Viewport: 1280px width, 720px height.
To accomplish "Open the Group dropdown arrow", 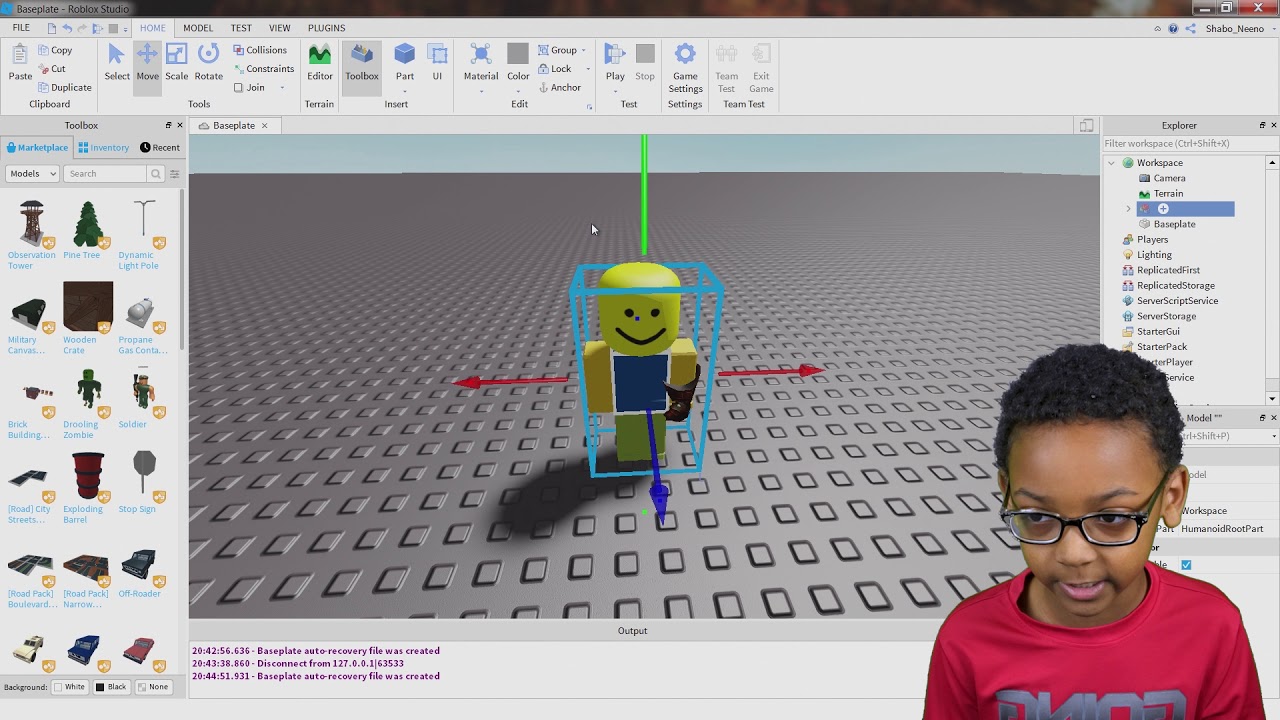I will [x=584, y=50].
